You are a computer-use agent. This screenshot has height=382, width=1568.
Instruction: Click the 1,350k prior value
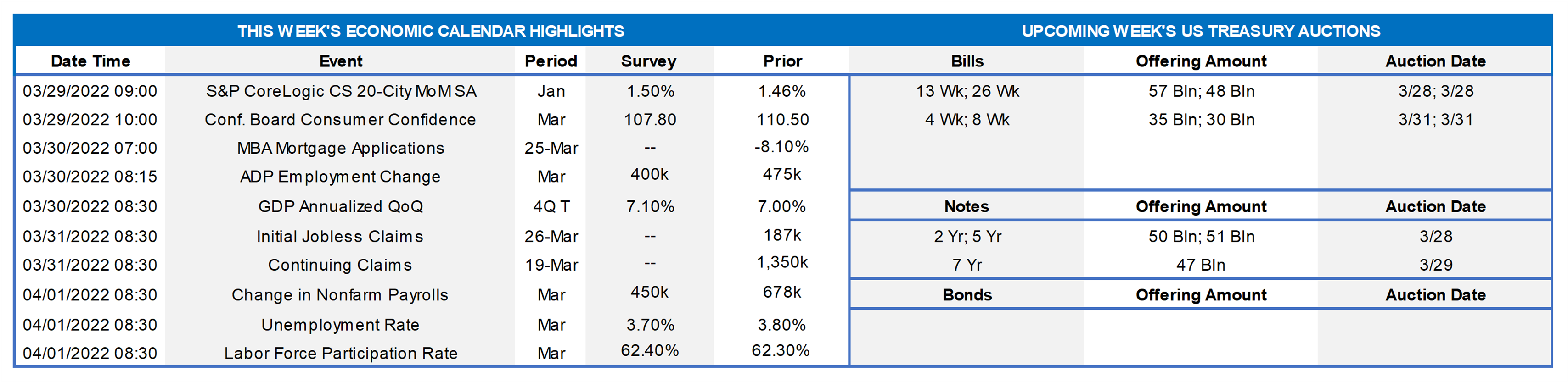pos(781,262)
